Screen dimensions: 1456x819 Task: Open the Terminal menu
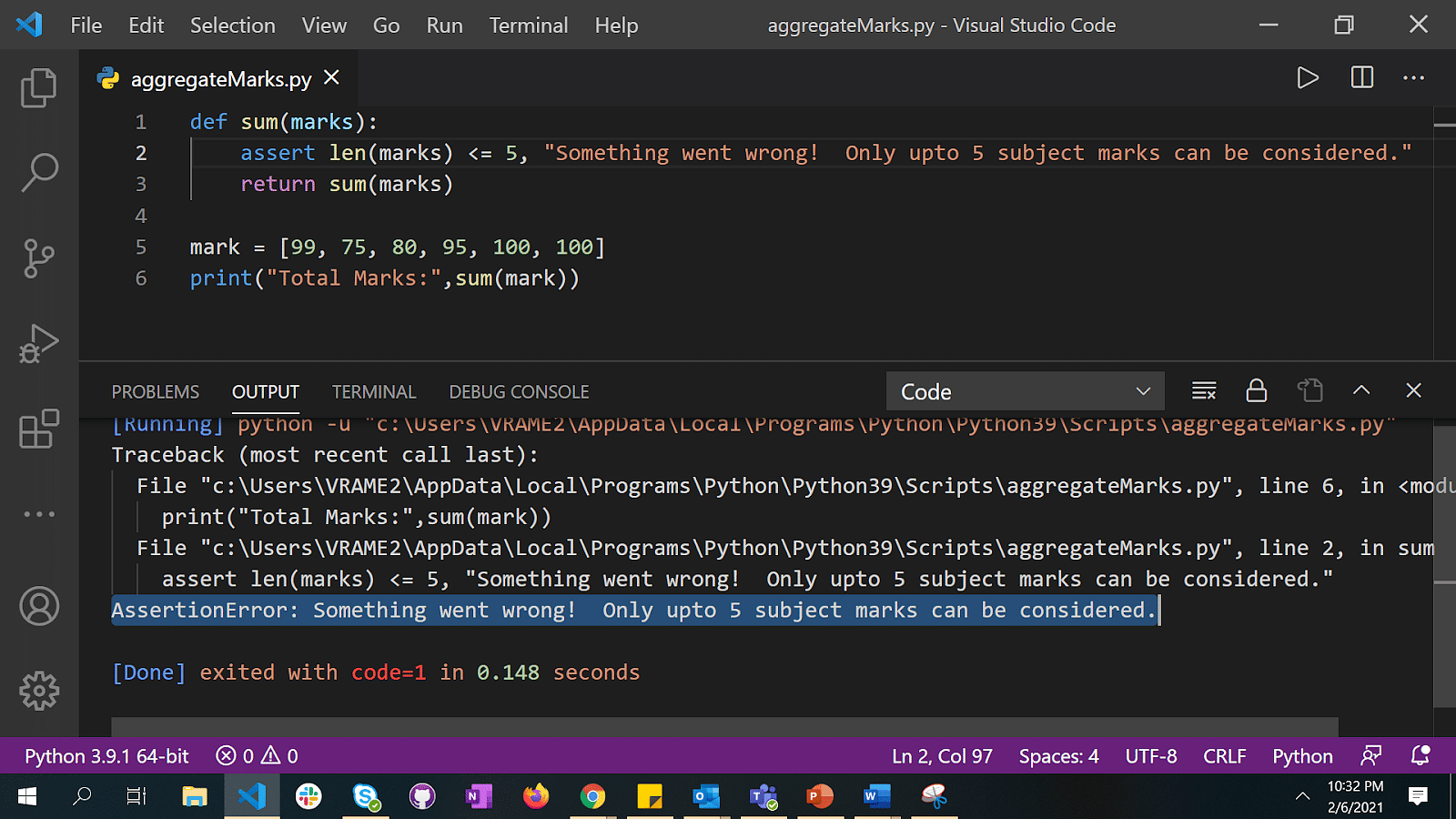(x=529, y=25)
